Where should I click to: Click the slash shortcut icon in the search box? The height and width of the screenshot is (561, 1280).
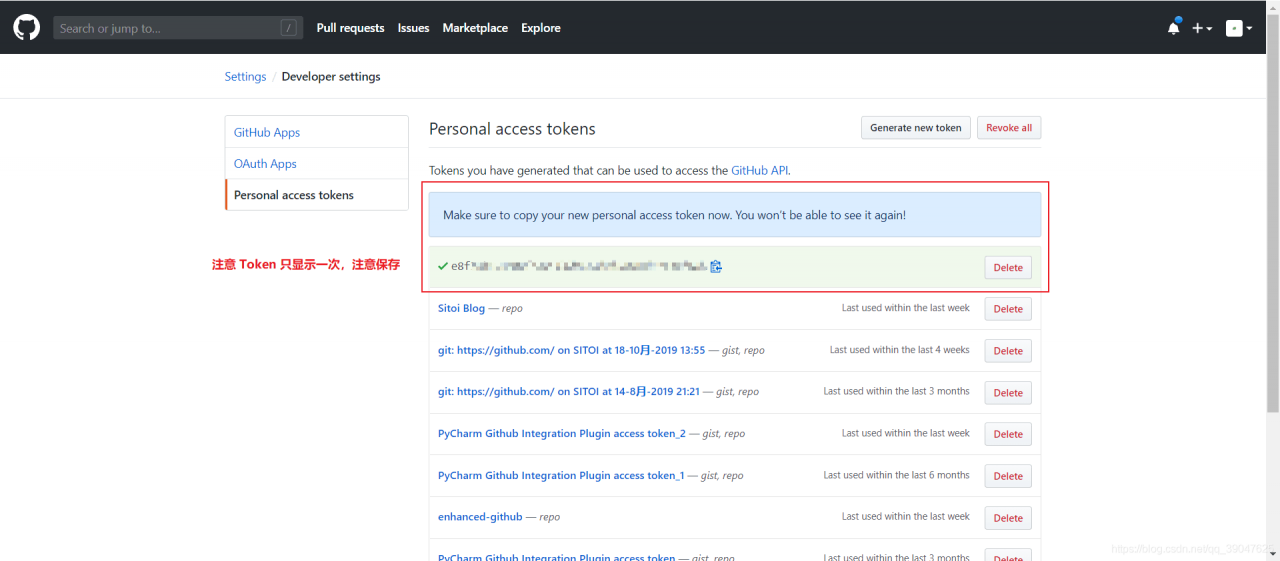point(289,28)
